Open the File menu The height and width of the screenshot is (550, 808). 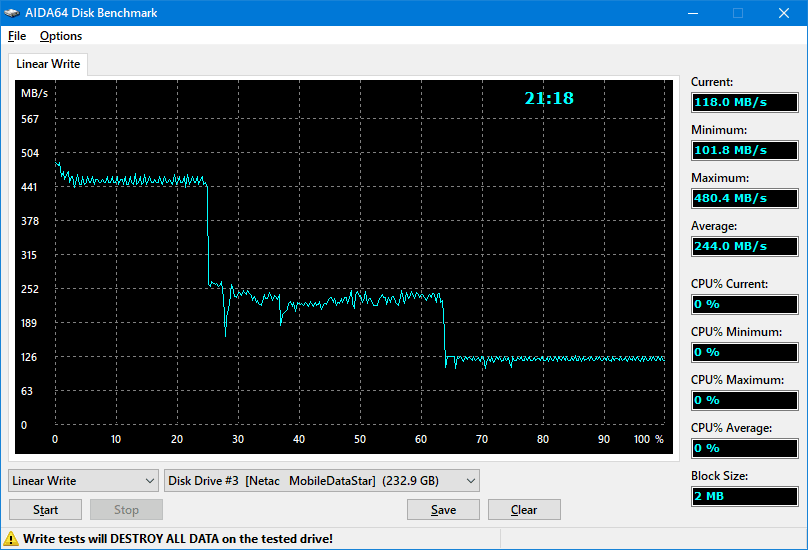17,36
